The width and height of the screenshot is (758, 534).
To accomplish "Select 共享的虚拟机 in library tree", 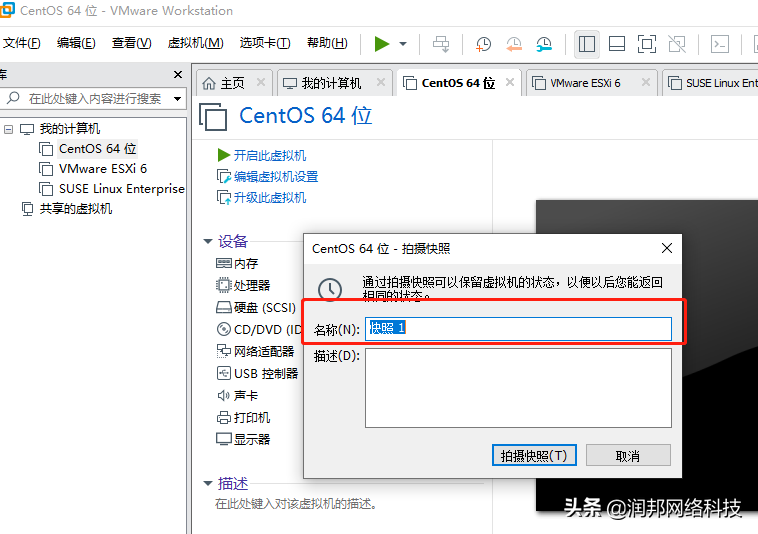I will 75,208.
